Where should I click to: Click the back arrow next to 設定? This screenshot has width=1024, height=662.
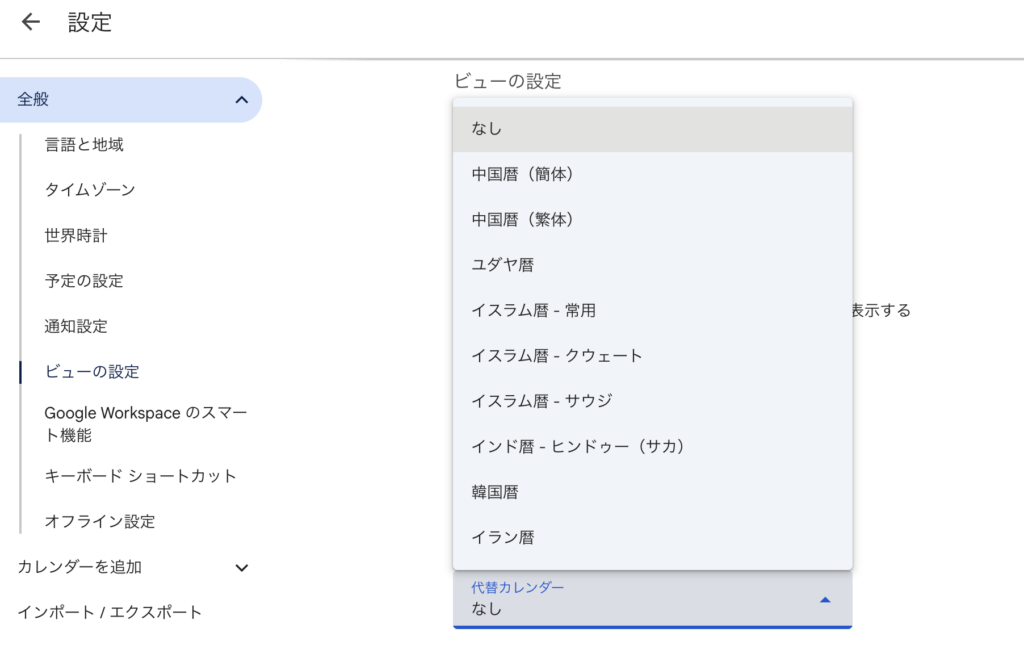31,22
